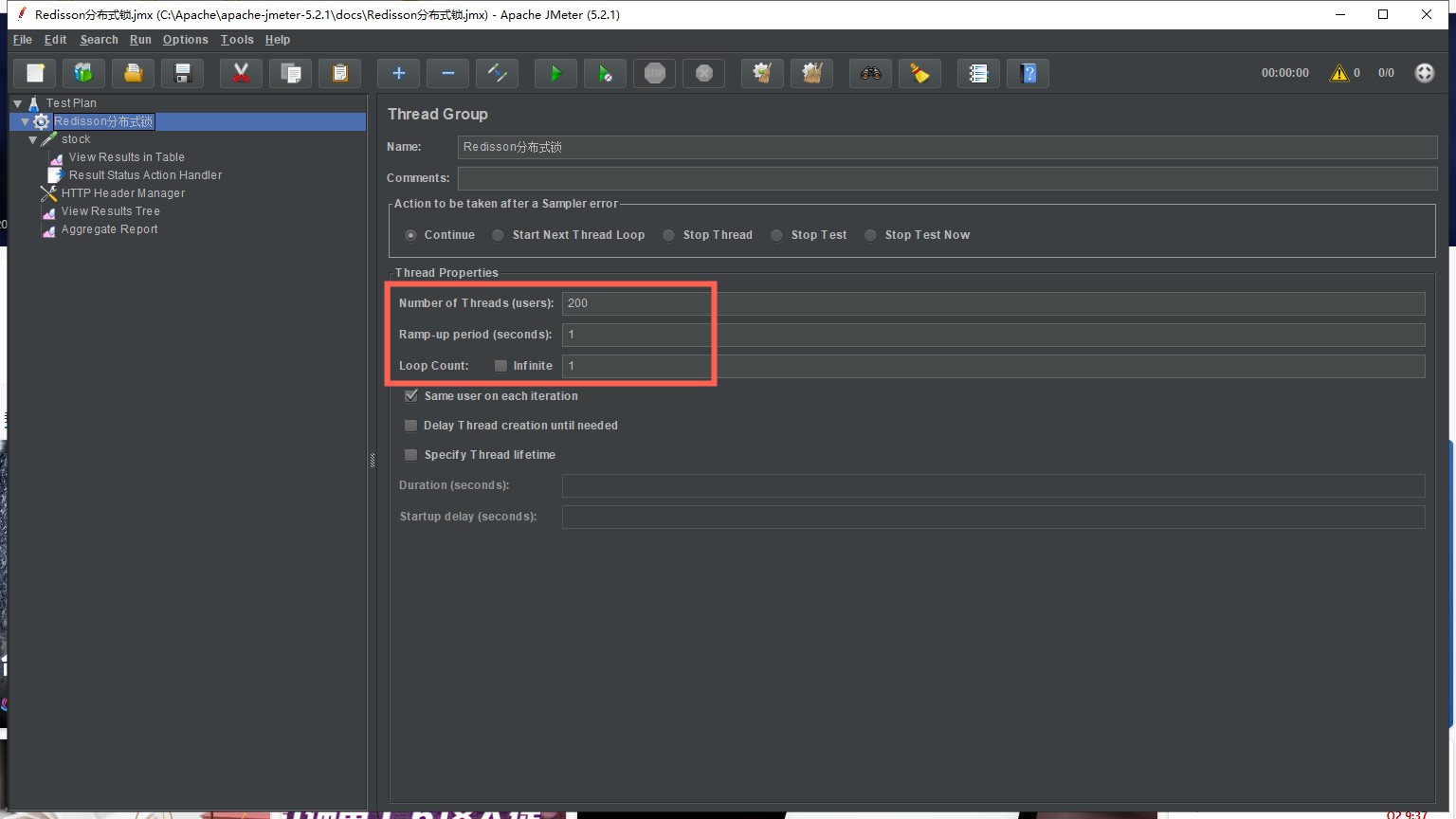Click the elapsed time 00:00:00 display
This screenshot has height=819, width=1456.
(x=1284, y=73)
